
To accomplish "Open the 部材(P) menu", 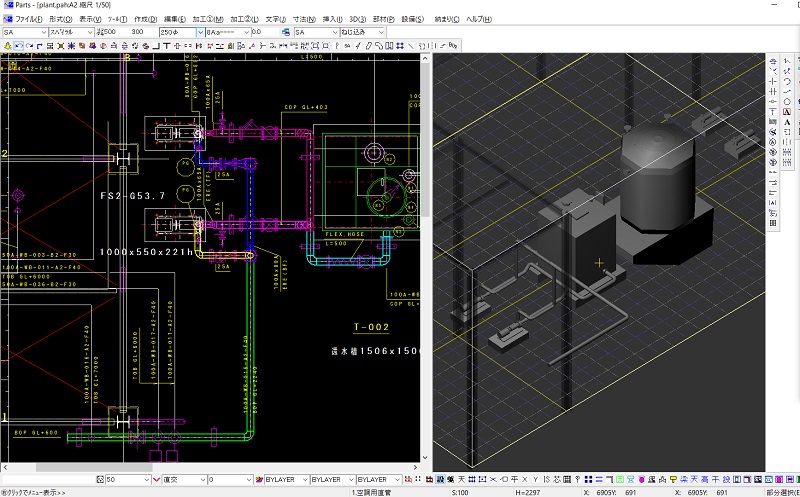I will tap(383, 19).
